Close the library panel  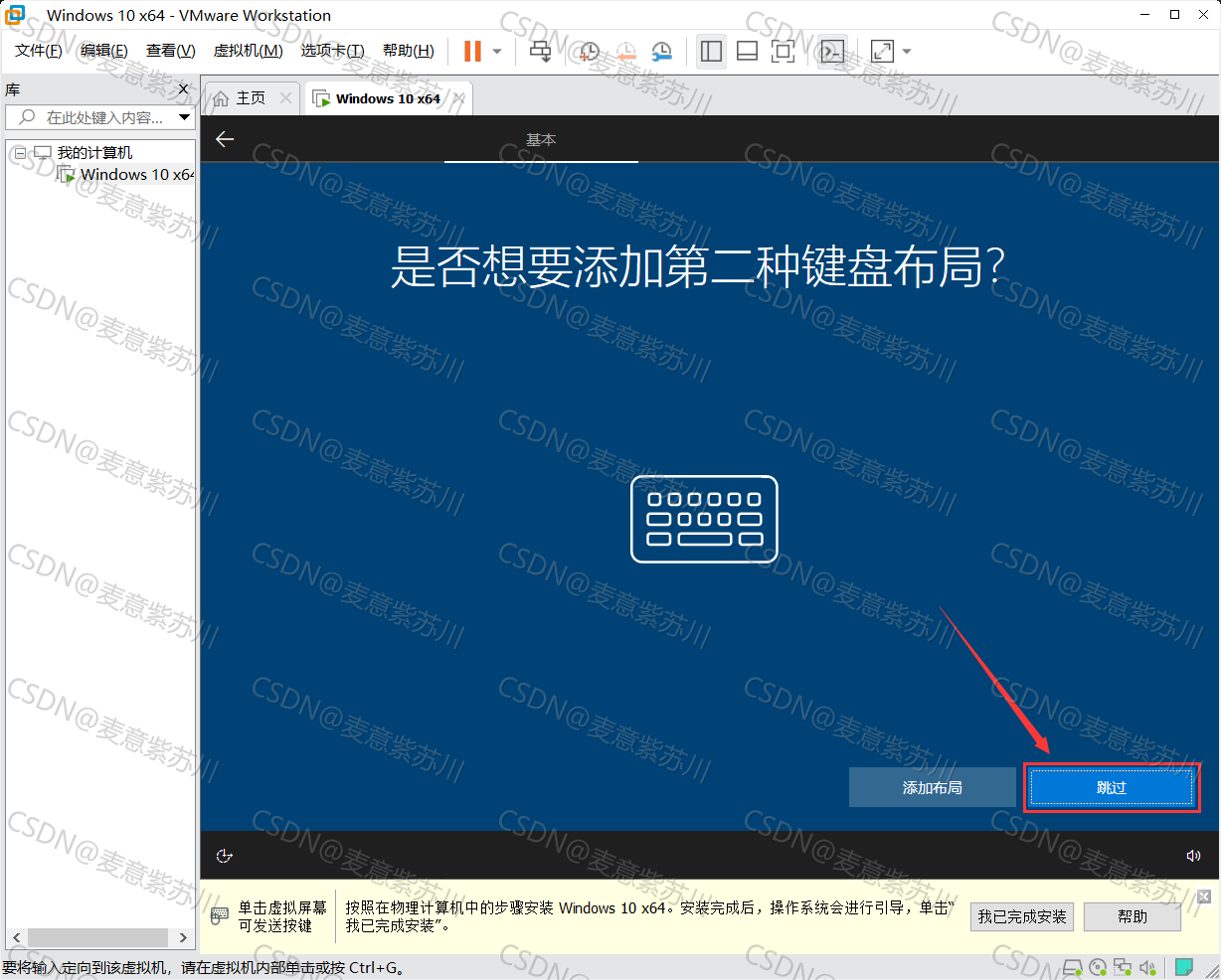click(183, 89)
